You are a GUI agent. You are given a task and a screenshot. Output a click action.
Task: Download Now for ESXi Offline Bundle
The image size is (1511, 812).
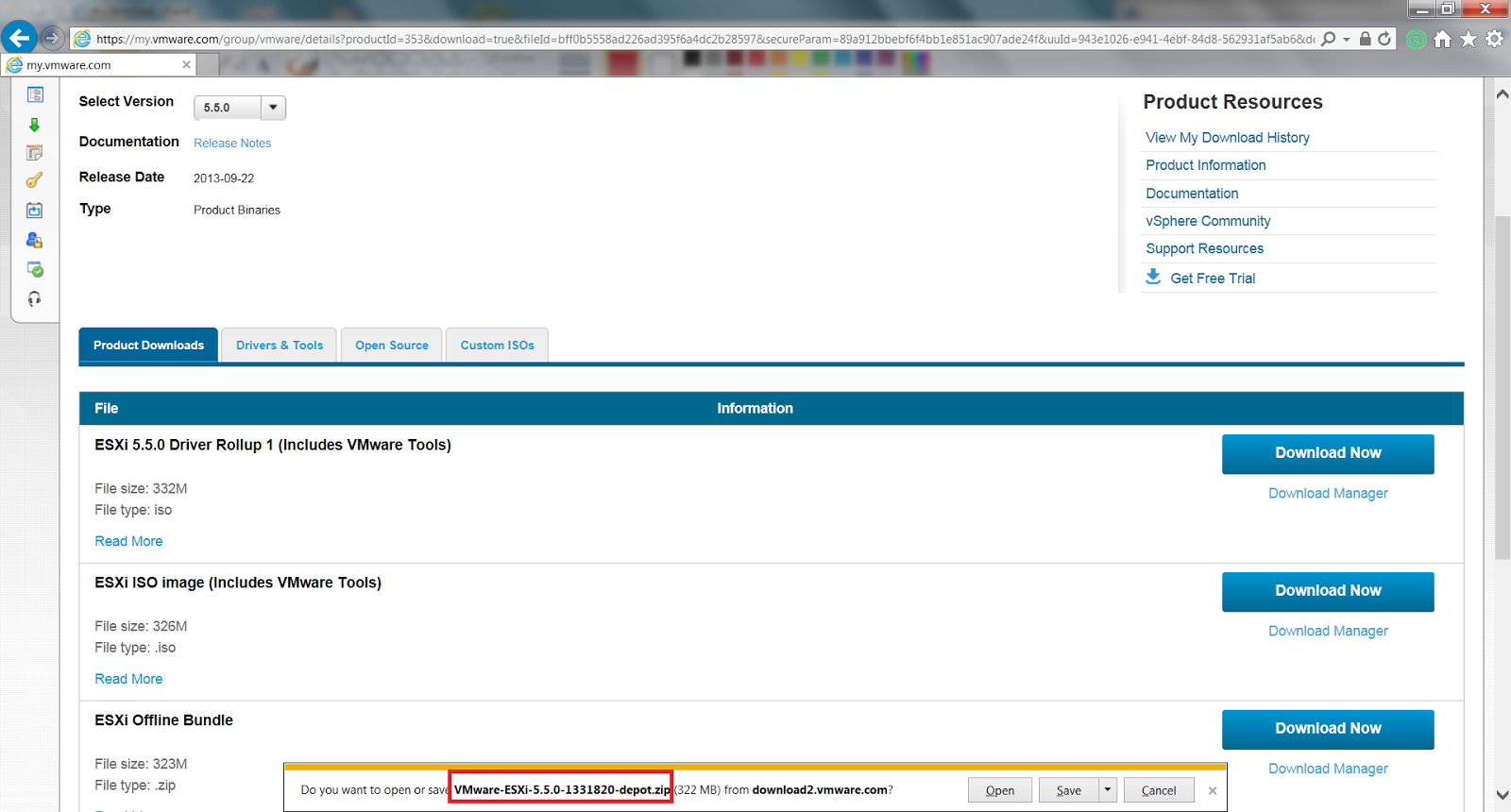[1328, 730]
